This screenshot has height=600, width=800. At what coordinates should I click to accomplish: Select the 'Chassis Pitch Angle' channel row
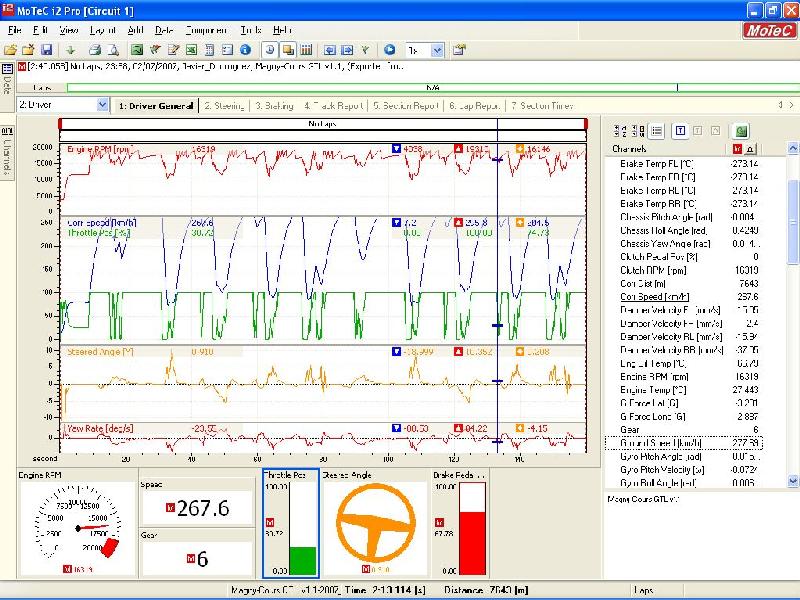pos(684,217)
